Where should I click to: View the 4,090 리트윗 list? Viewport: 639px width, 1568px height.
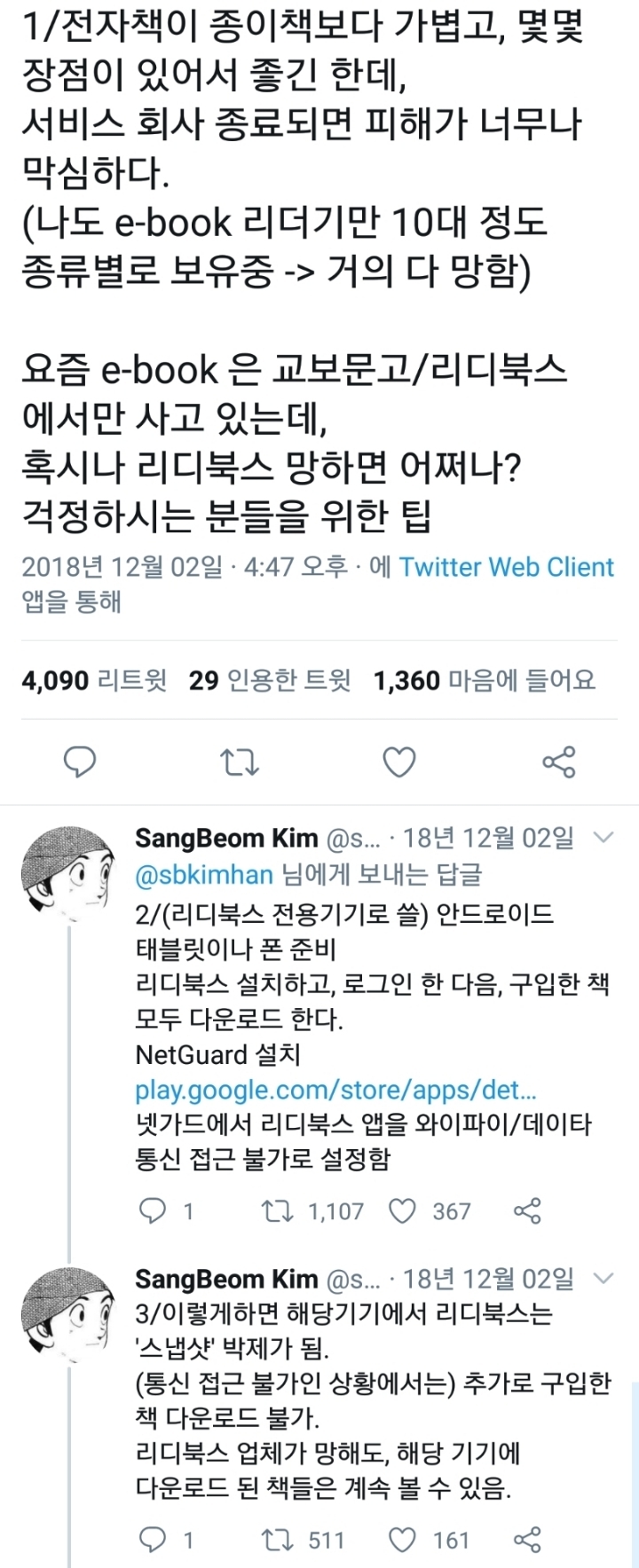tap(94, 681)
